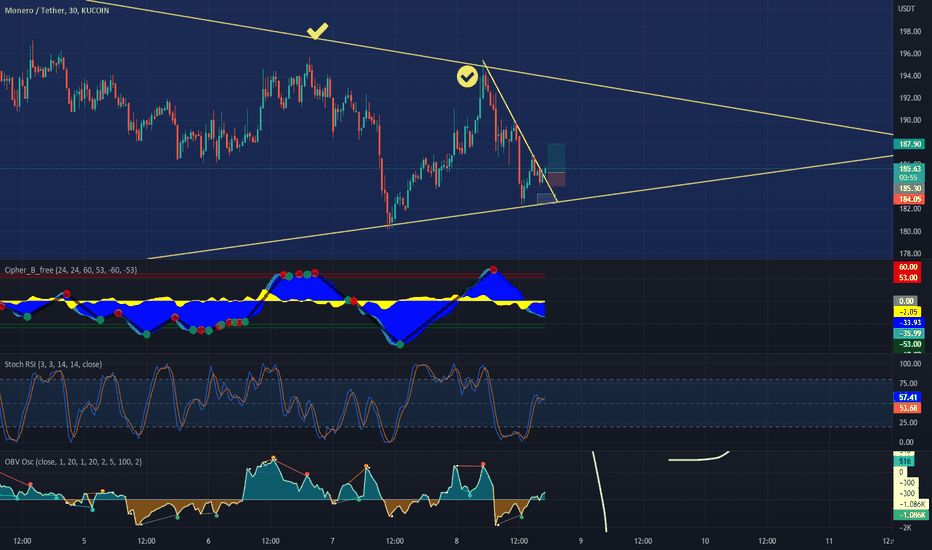Click the 184.05 red price tag

909,199
